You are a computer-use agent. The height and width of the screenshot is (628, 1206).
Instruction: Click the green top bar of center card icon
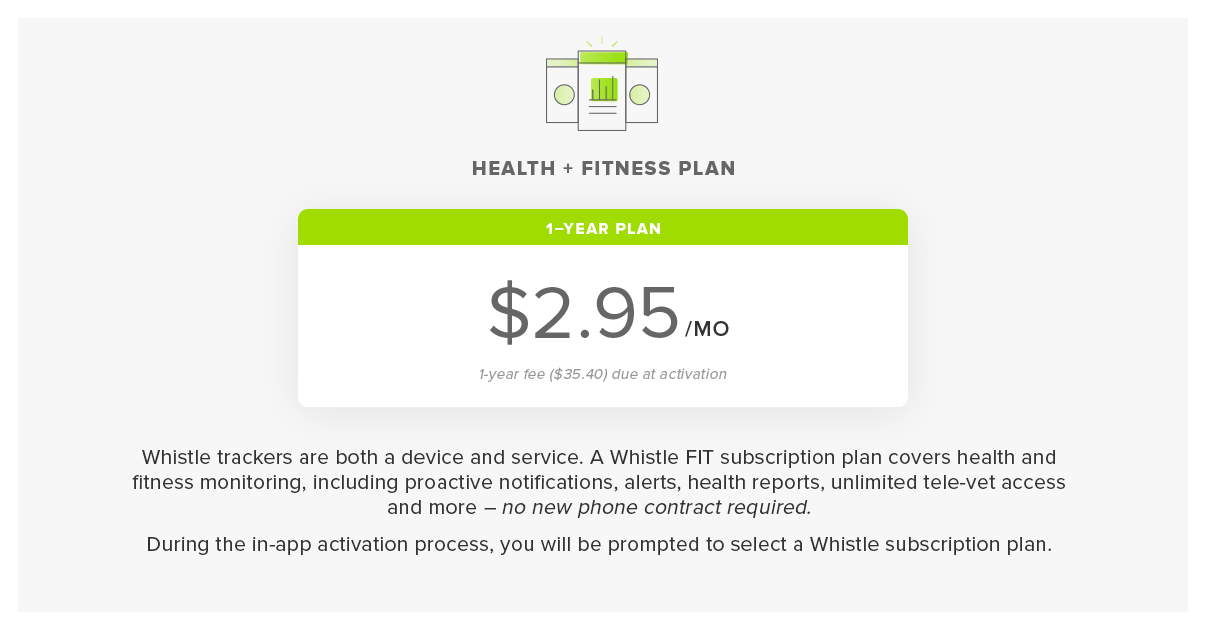coord(602,57)
